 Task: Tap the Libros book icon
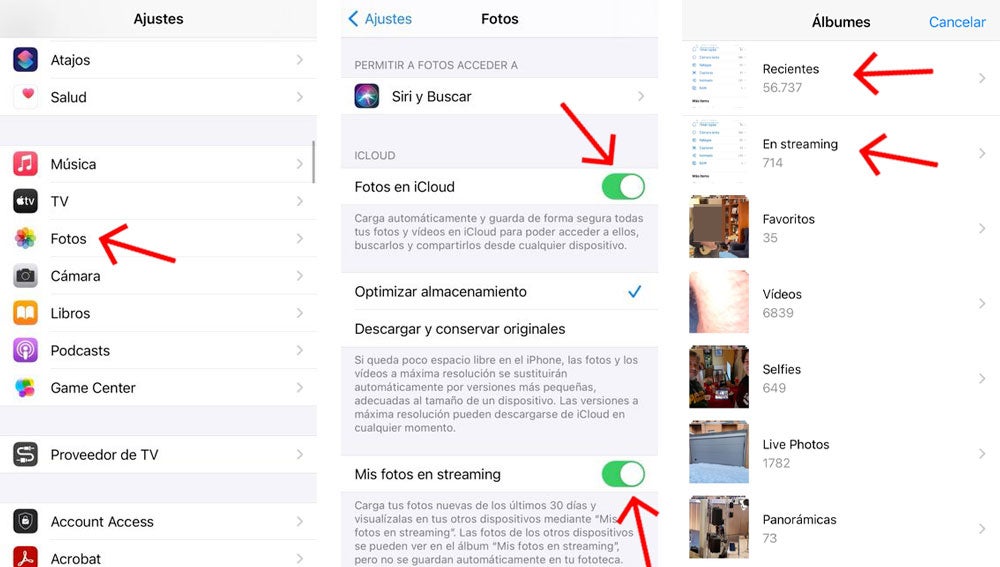point(26,313)
